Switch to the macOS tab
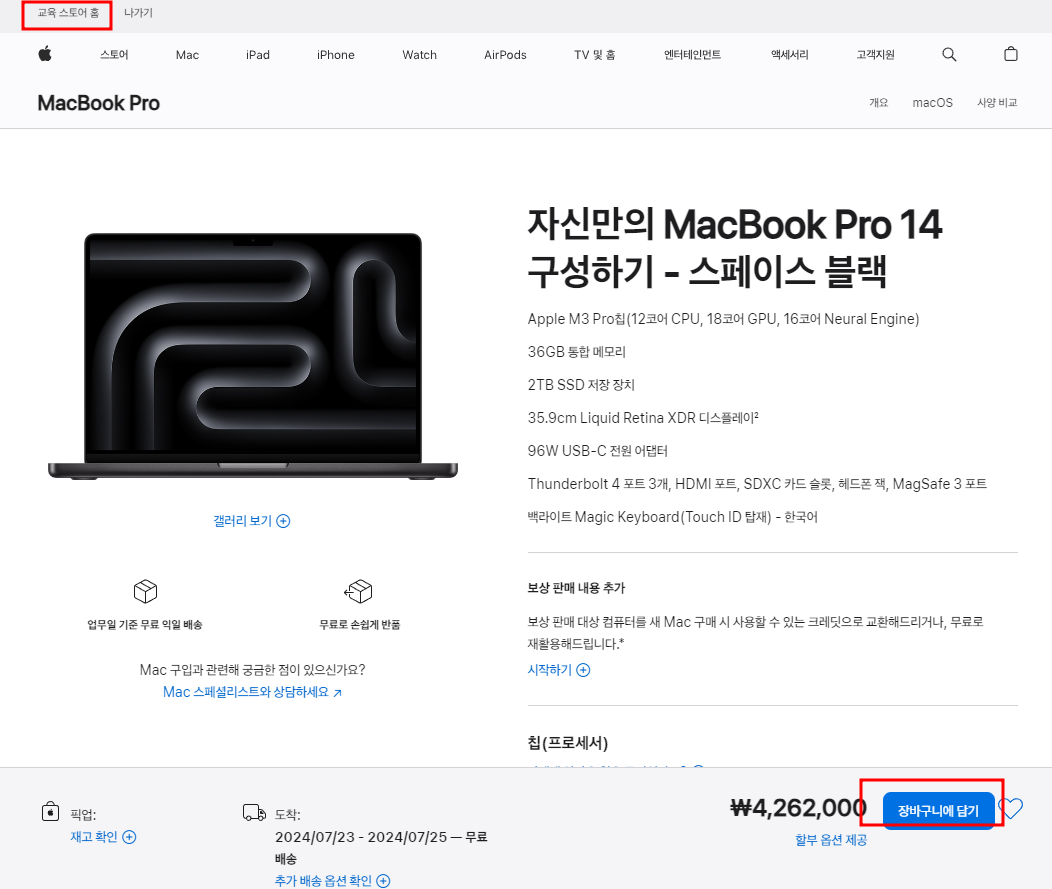The image size is (1052, 889). click(932, 102)
